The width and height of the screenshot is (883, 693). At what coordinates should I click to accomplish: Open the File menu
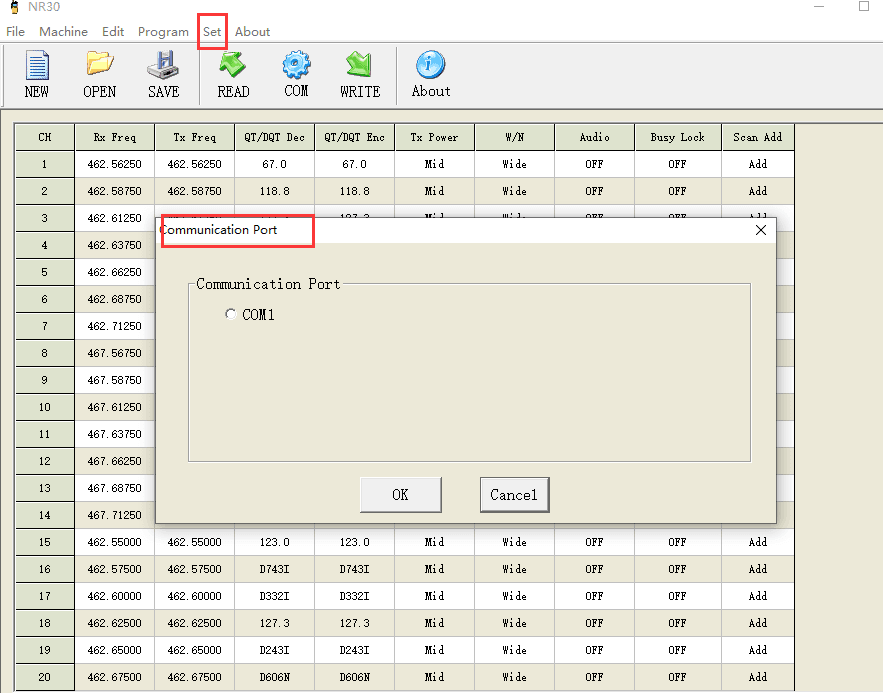click(x=15, y=32)
